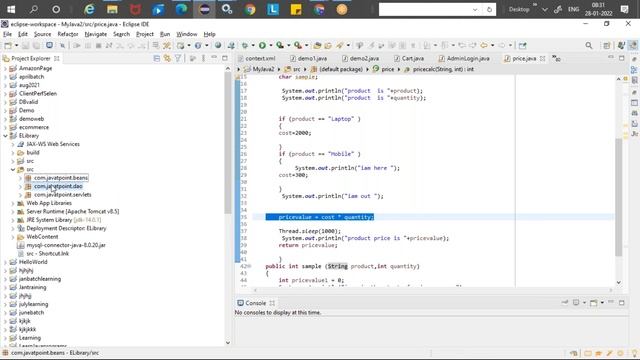Open the taskbar File Explorer icon

pyautogui.click(x=112, y=9)
